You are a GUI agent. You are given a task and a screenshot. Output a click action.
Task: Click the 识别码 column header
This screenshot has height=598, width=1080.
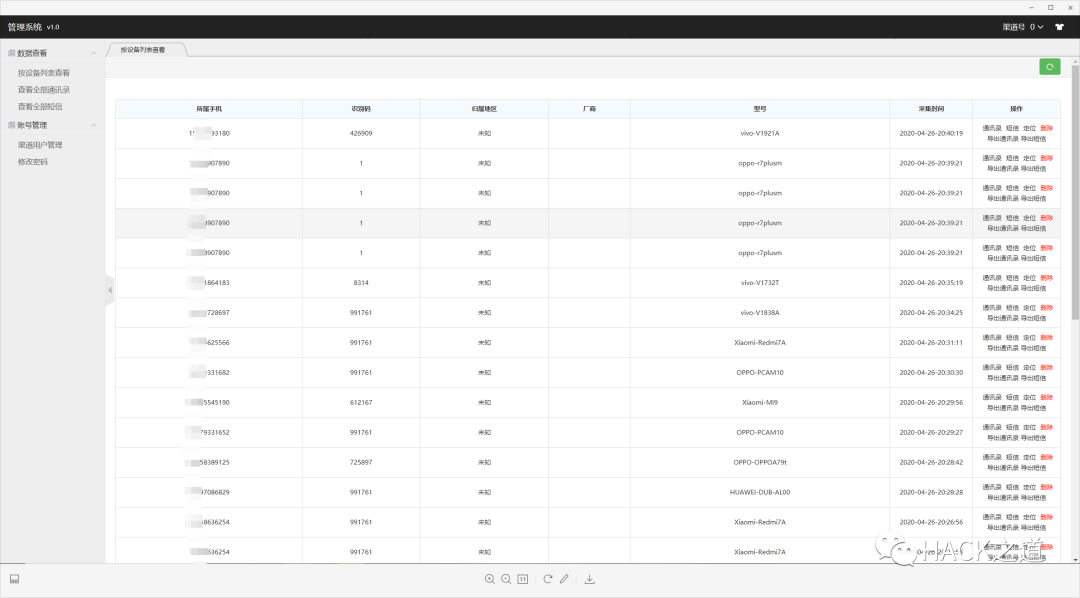[x=361, y=109]
